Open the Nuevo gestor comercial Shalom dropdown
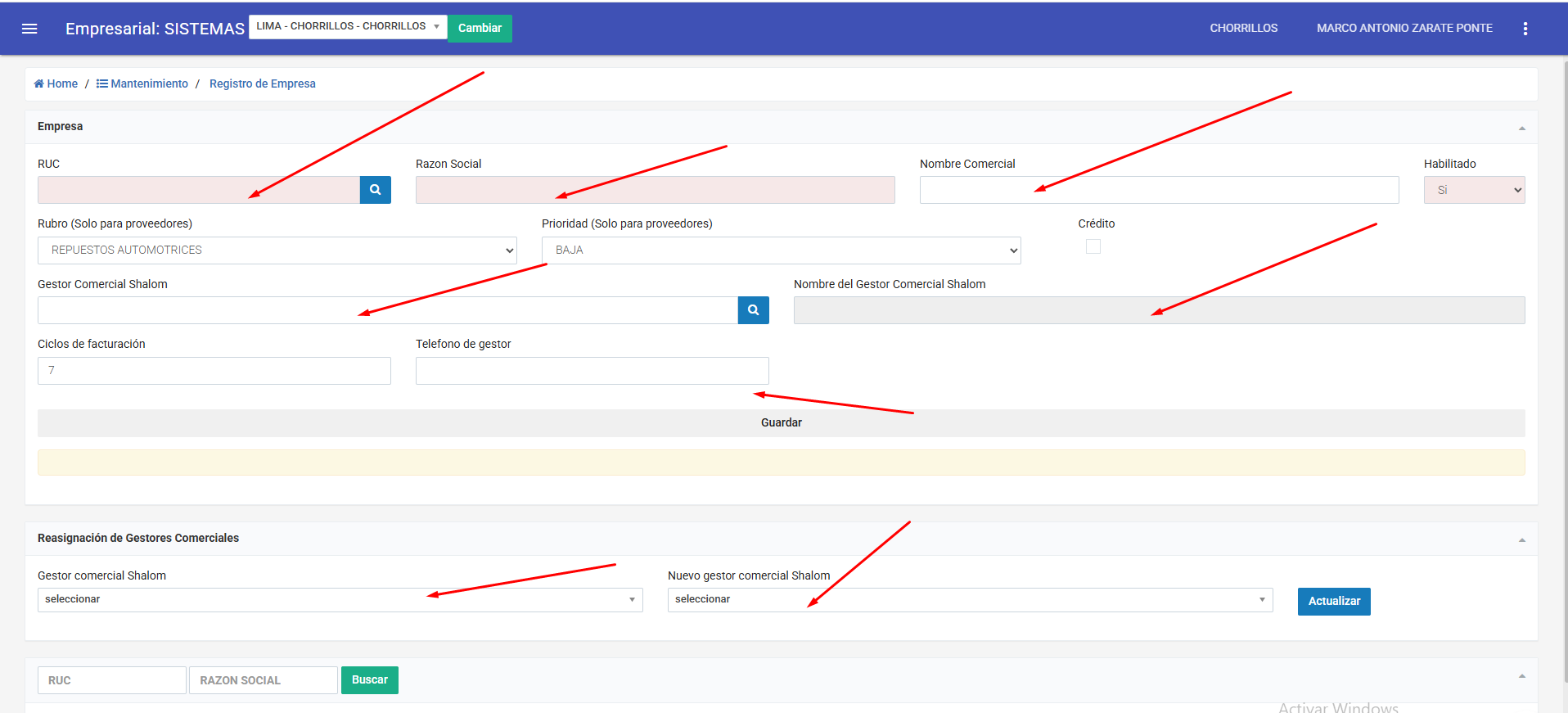Viewport: 1568px width, 713px height. point(970,600)
